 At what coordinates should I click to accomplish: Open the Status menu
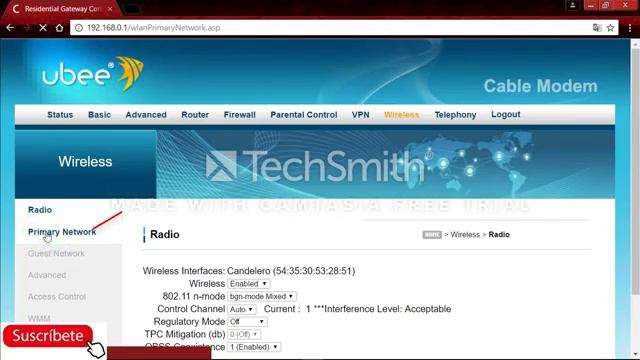(x=60, y=115)
